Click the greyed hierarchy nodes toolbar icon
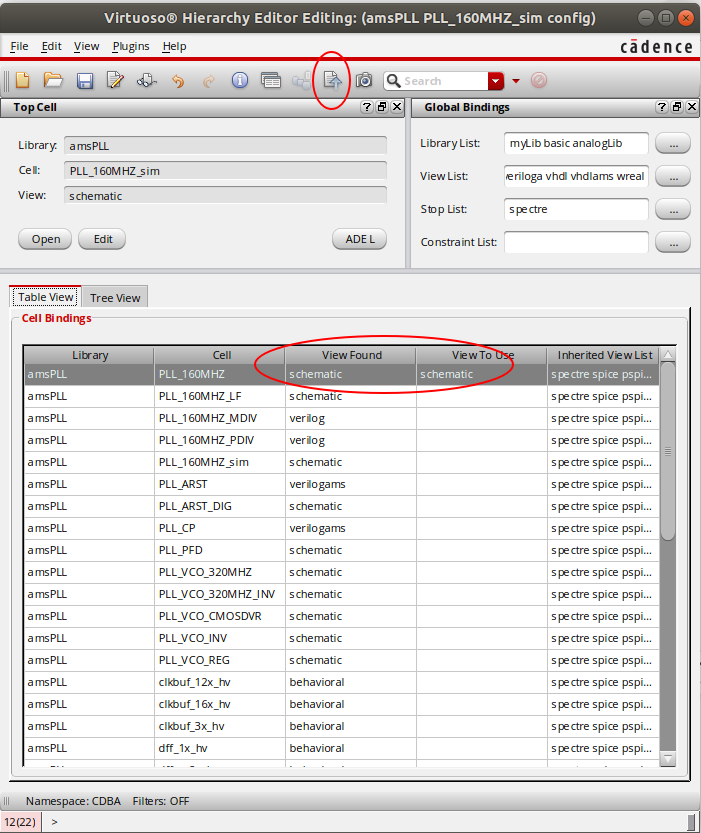The image size is (701, 833). (301, 81)
